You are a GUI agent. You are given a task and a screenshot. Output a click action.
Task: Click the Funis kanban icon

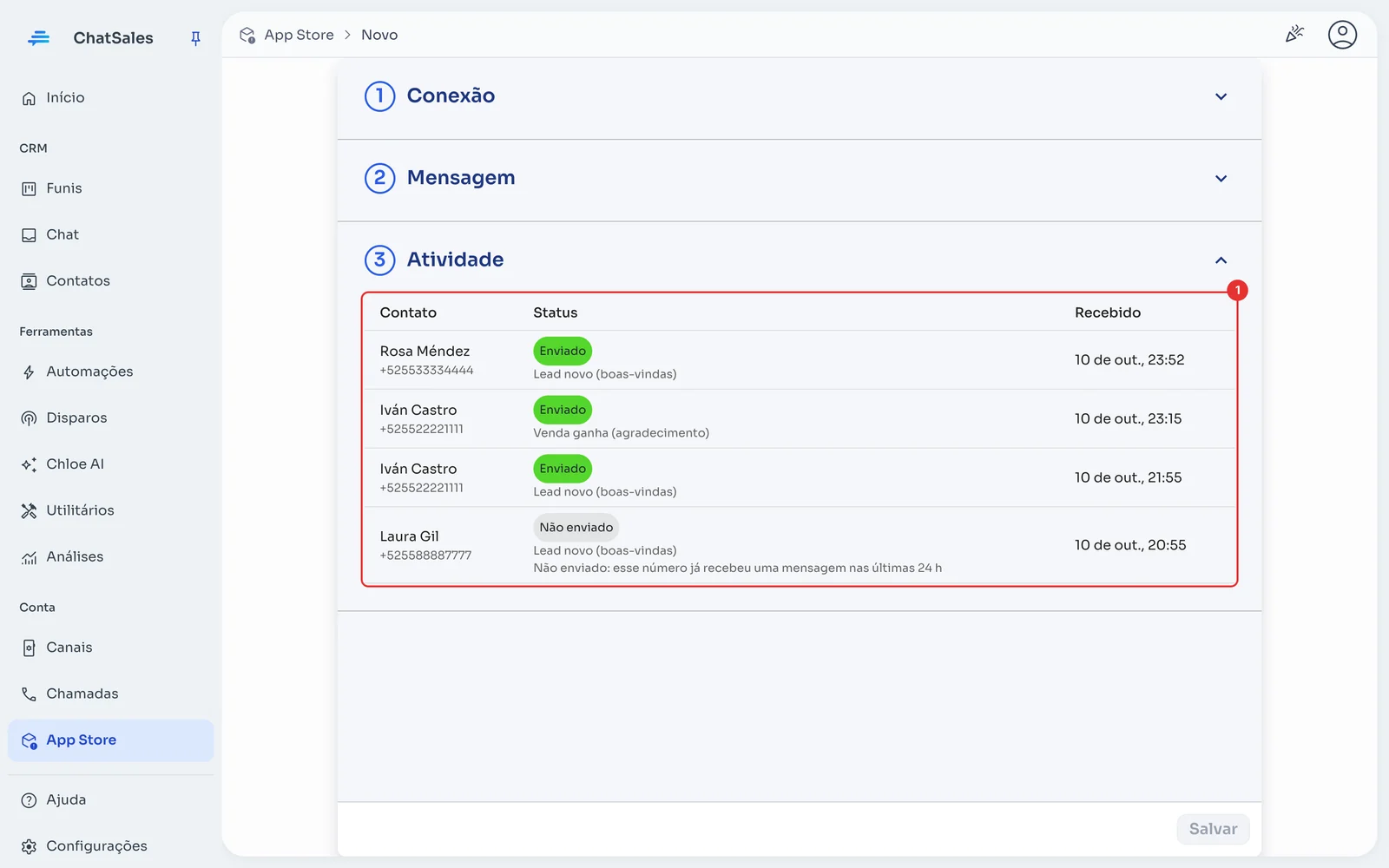coord(29,188)
